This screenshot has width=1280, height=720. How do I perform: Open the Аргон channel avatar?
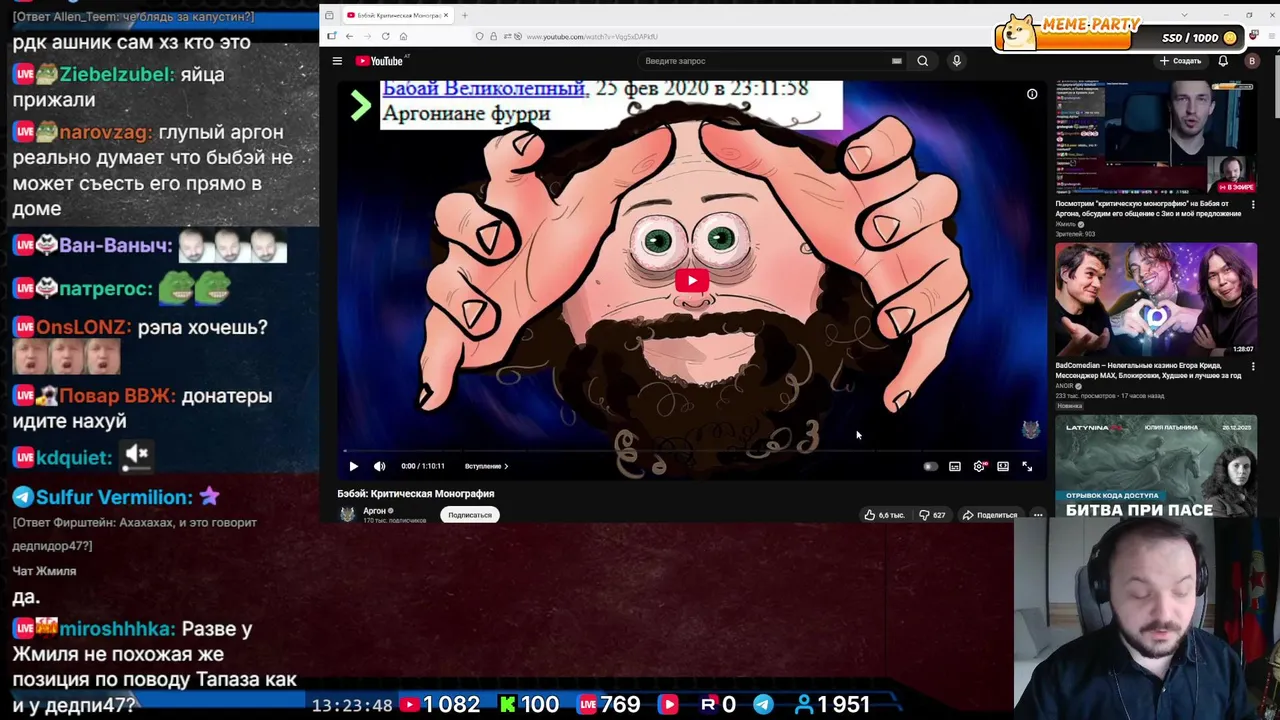pos(347,514)
